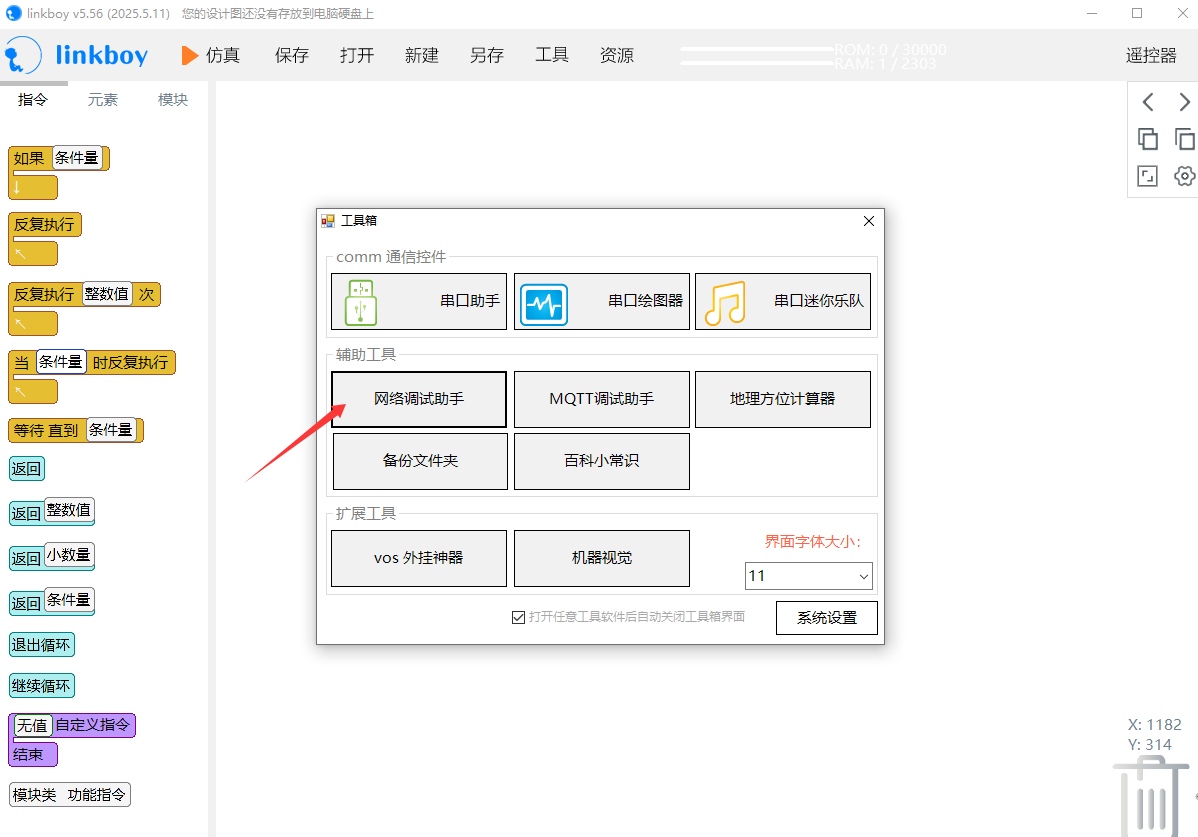This screenshot has width=1198, height=837.
Task: Click the right copy icon beside it
Action: pyautogui.click(x=1184, y=139)
